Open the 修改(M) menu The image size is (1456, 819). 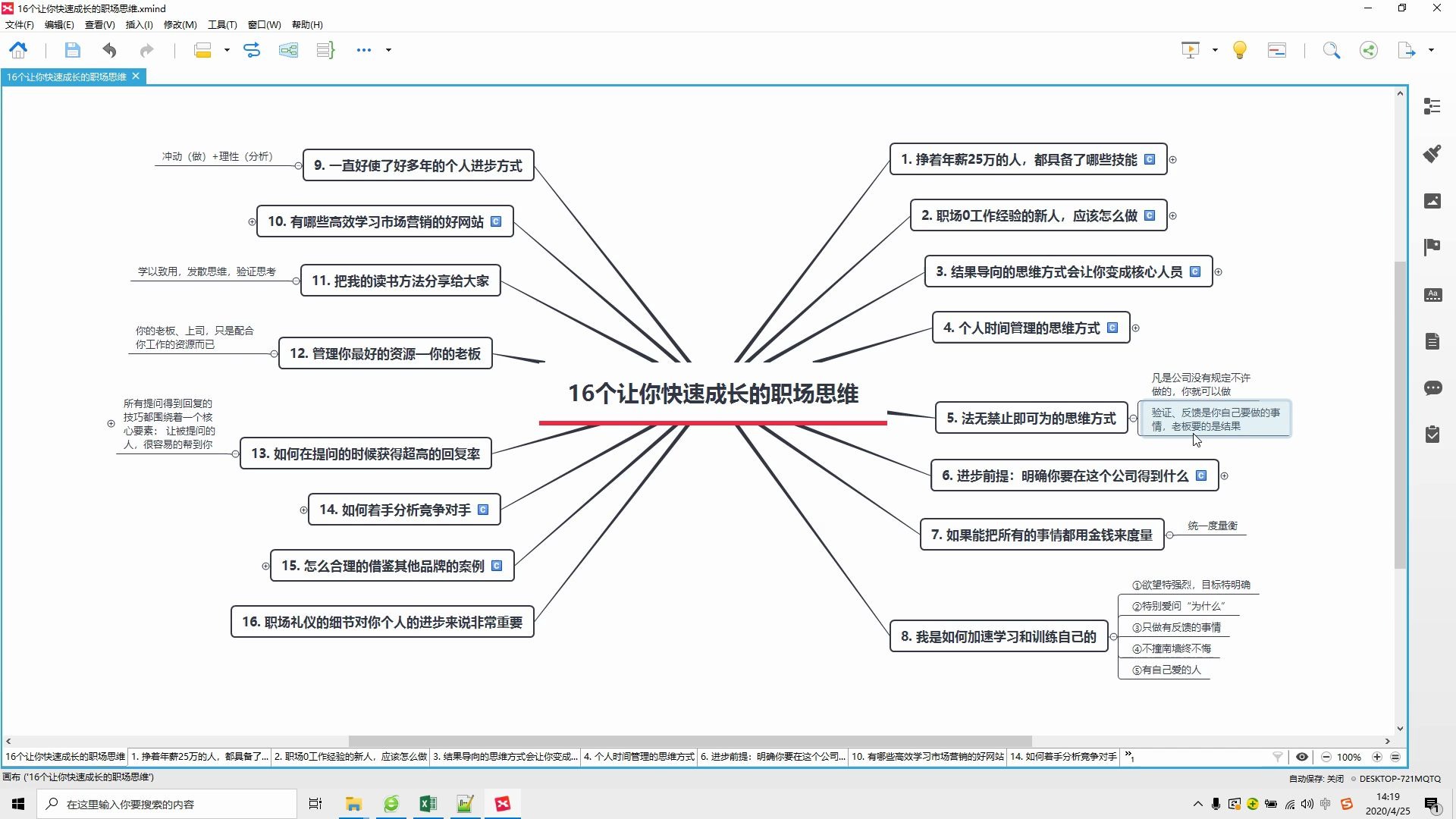point(180,25)
